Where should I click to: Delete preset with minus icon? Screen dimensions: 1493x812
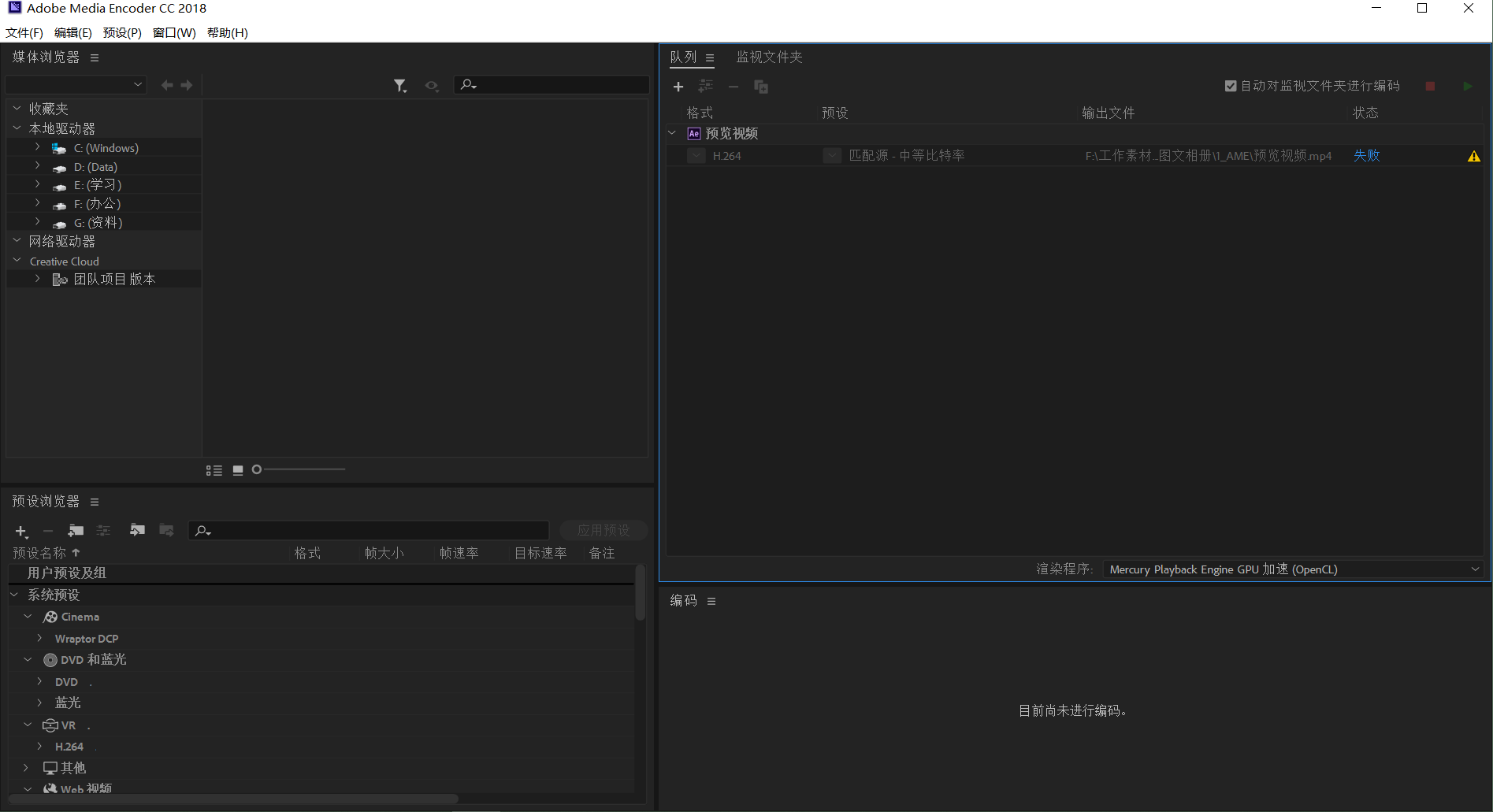[x=48, y=531]
